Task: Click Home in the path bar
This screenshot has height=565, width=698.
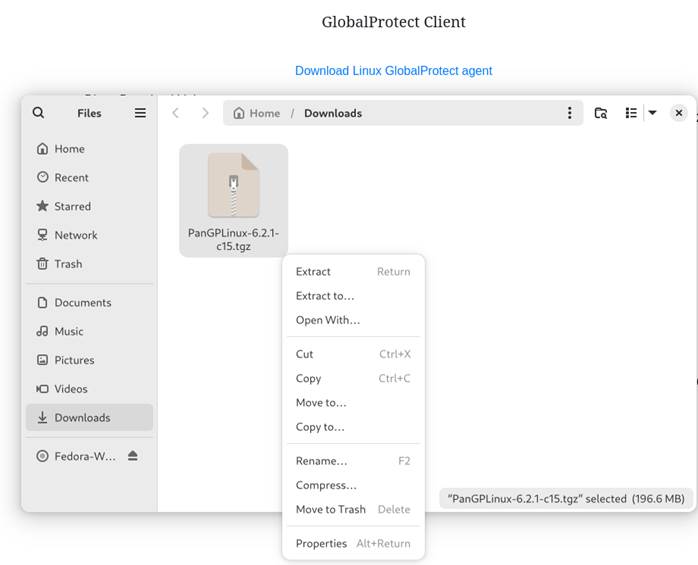Action: pos(257,113)
